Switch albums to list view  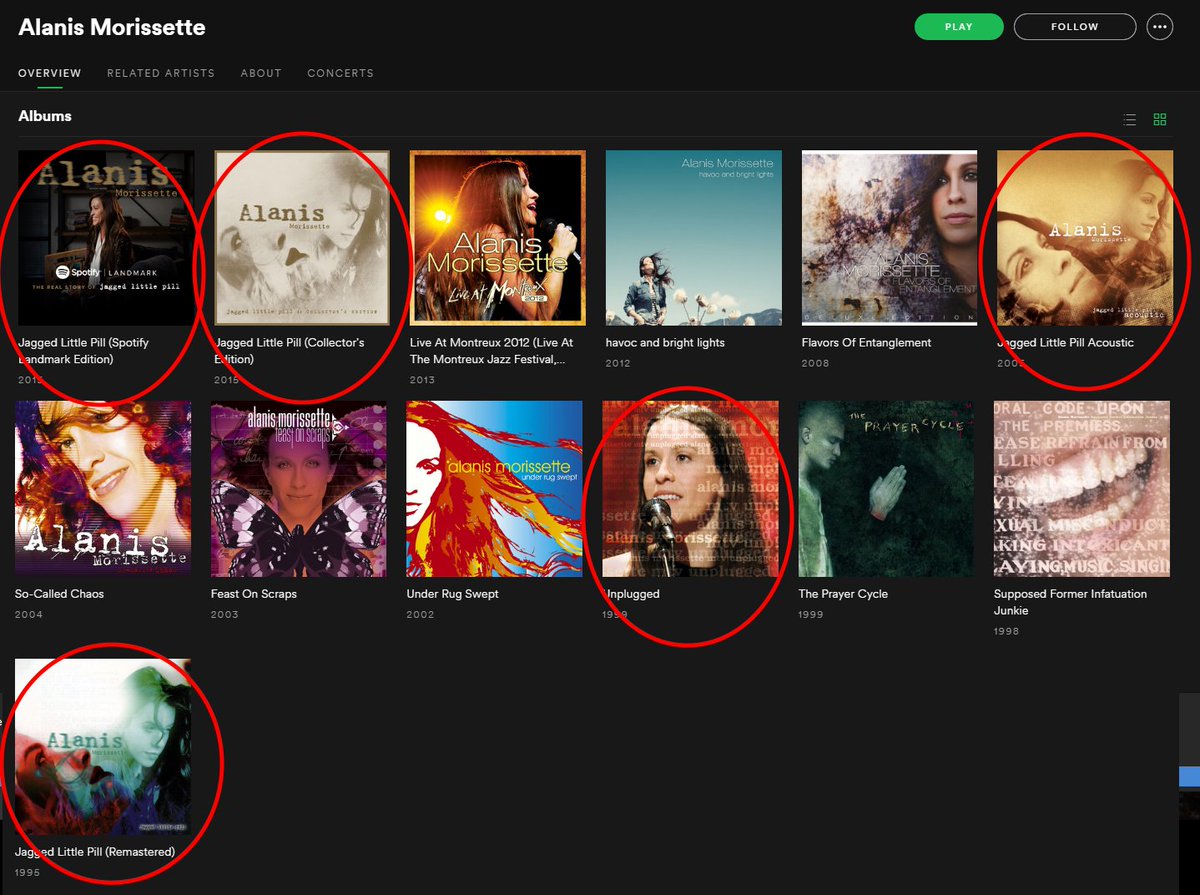[x=1130, y=120]
